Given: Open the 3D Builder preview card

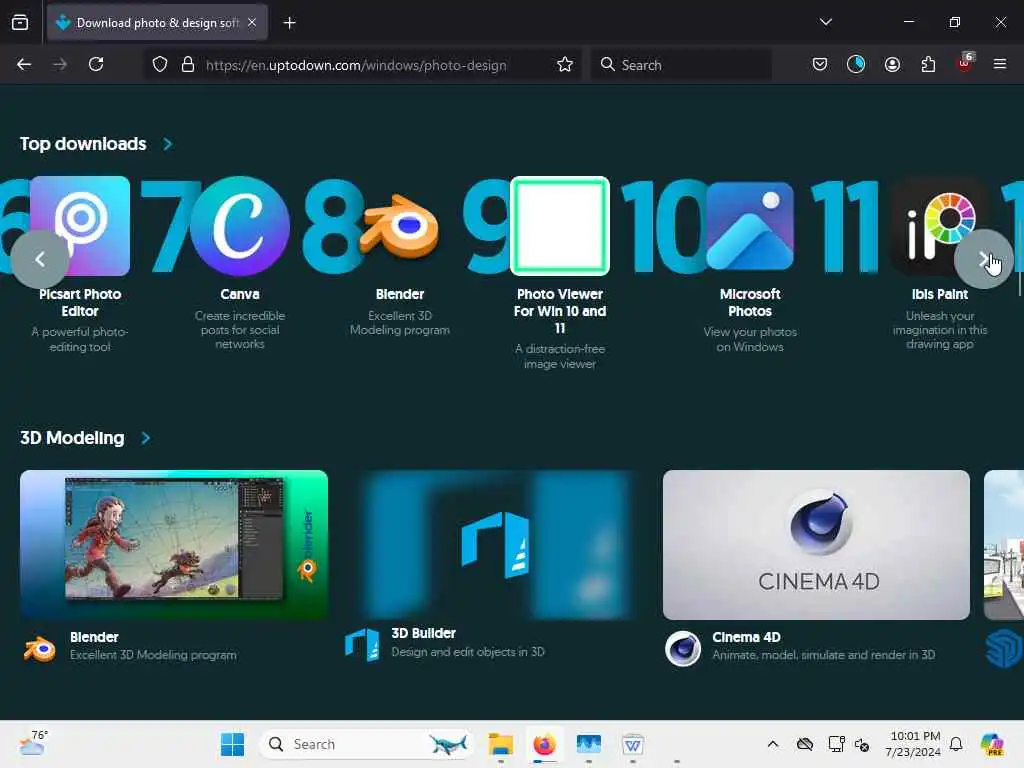Looking at the screenshot, I should coord(495,545).
